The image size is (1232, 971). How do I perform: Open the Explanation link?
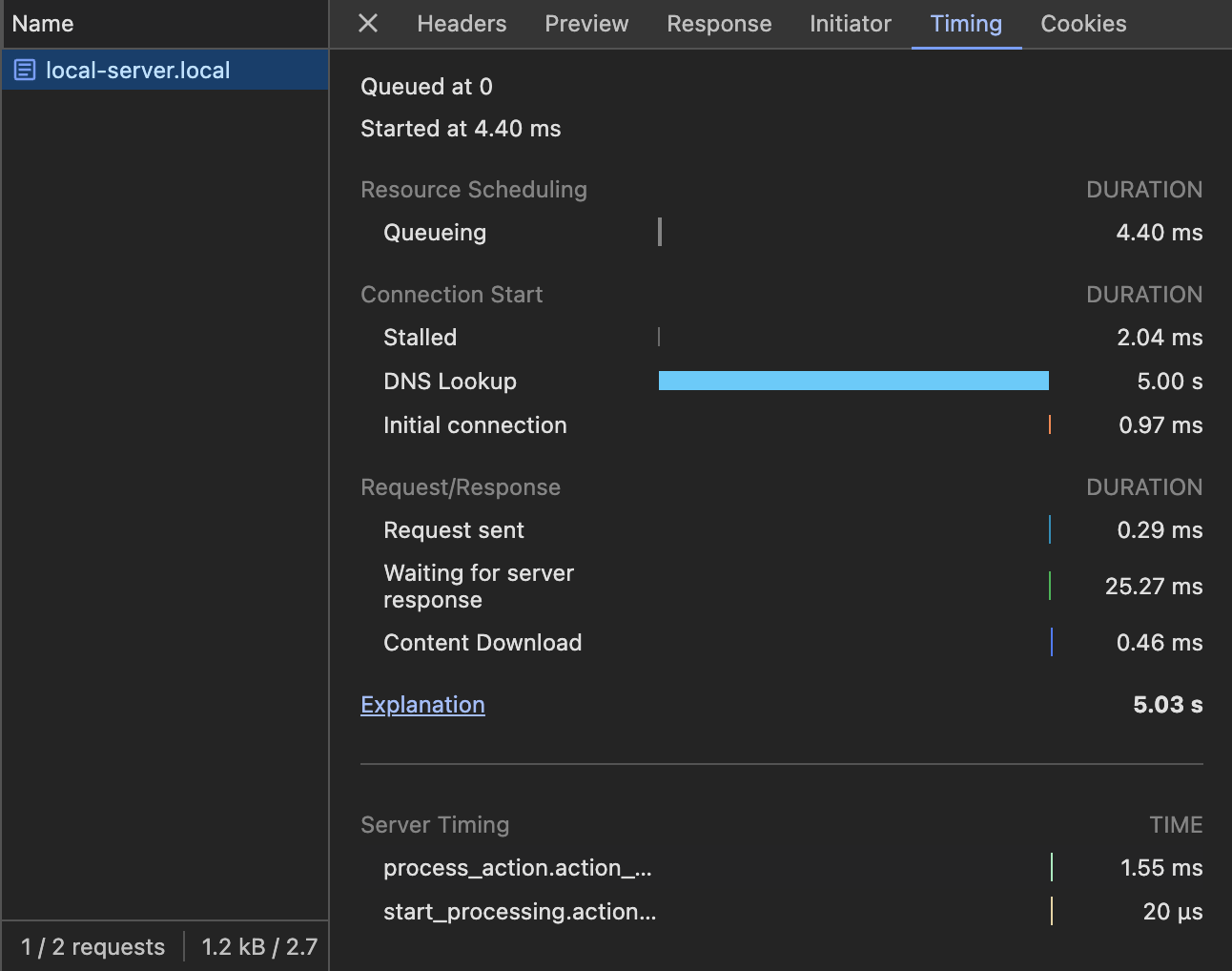point(422,705)
